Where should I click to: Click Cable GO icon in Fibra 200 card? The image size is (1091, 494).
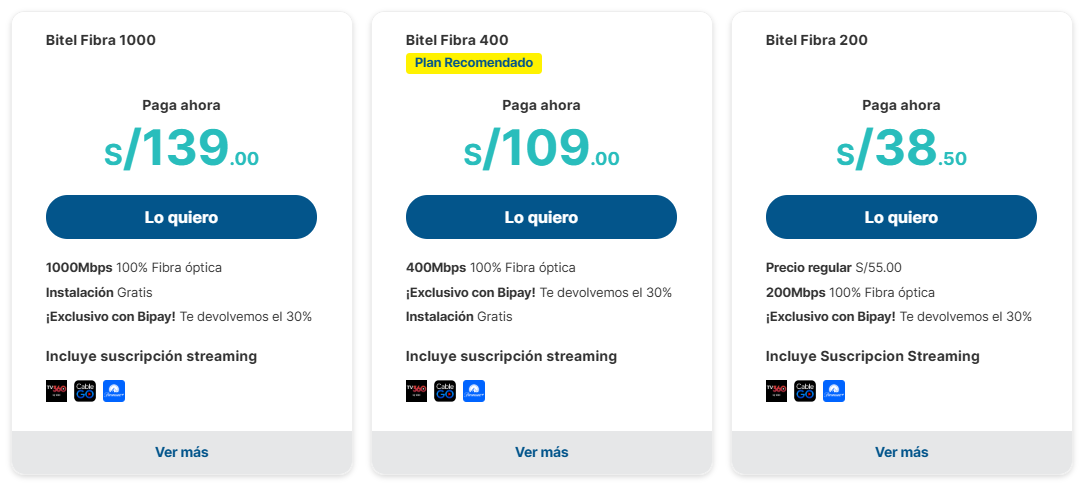[x=805, y=391]
